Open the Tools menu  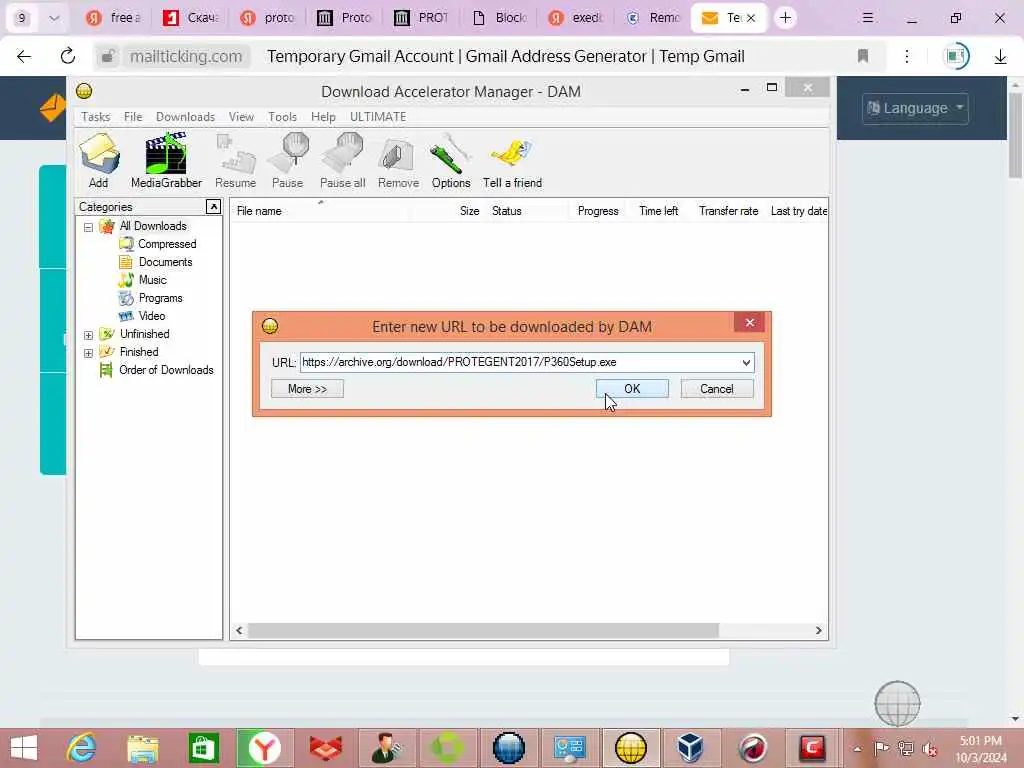tap(282, 116)
